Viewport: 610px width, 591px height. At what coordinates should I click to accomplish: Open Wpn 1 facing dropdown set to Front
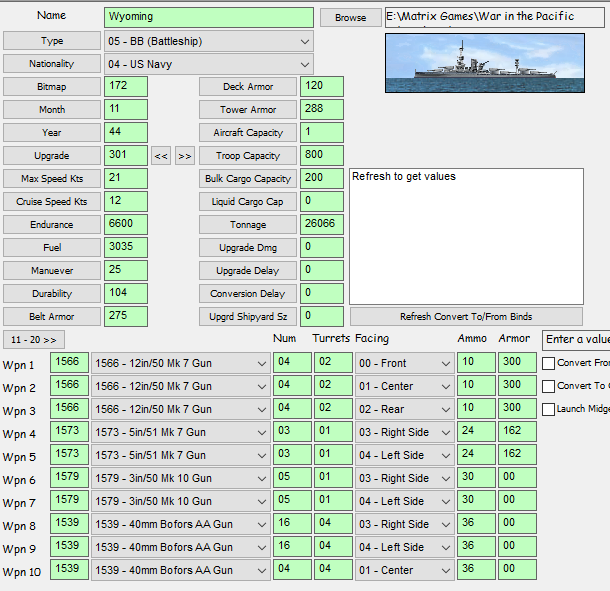point(405,363)
